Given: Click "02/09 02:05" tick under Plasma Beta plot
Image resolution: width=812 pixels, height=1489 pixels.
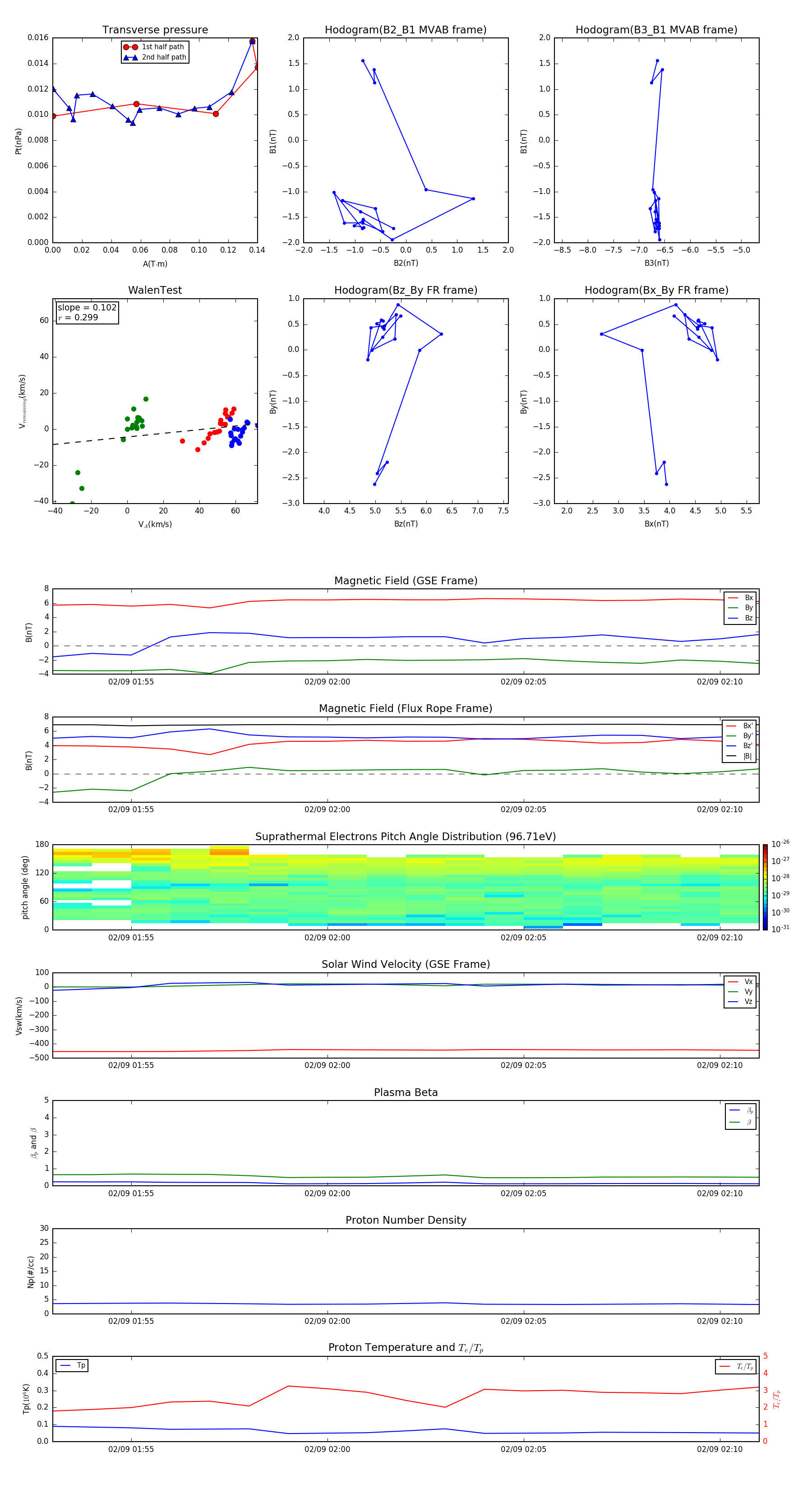Looking at the screenshot, I should [x=523, y=1193].
